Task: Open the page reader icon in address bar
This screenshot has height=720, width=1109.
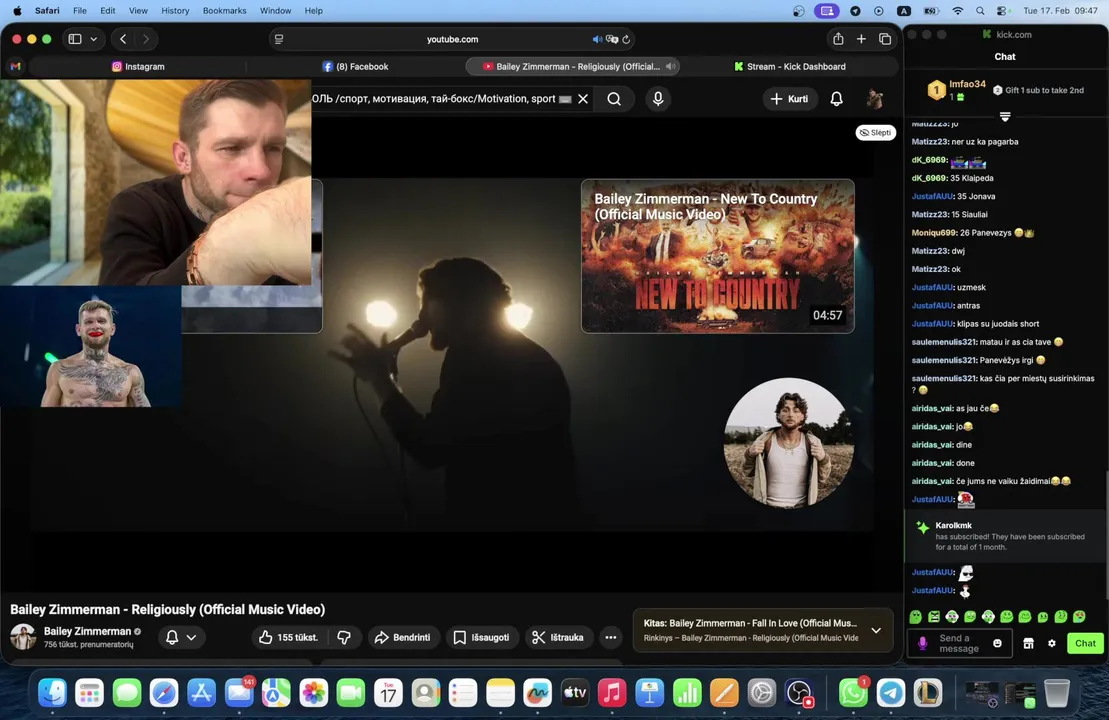Action: tap(279, 39)
